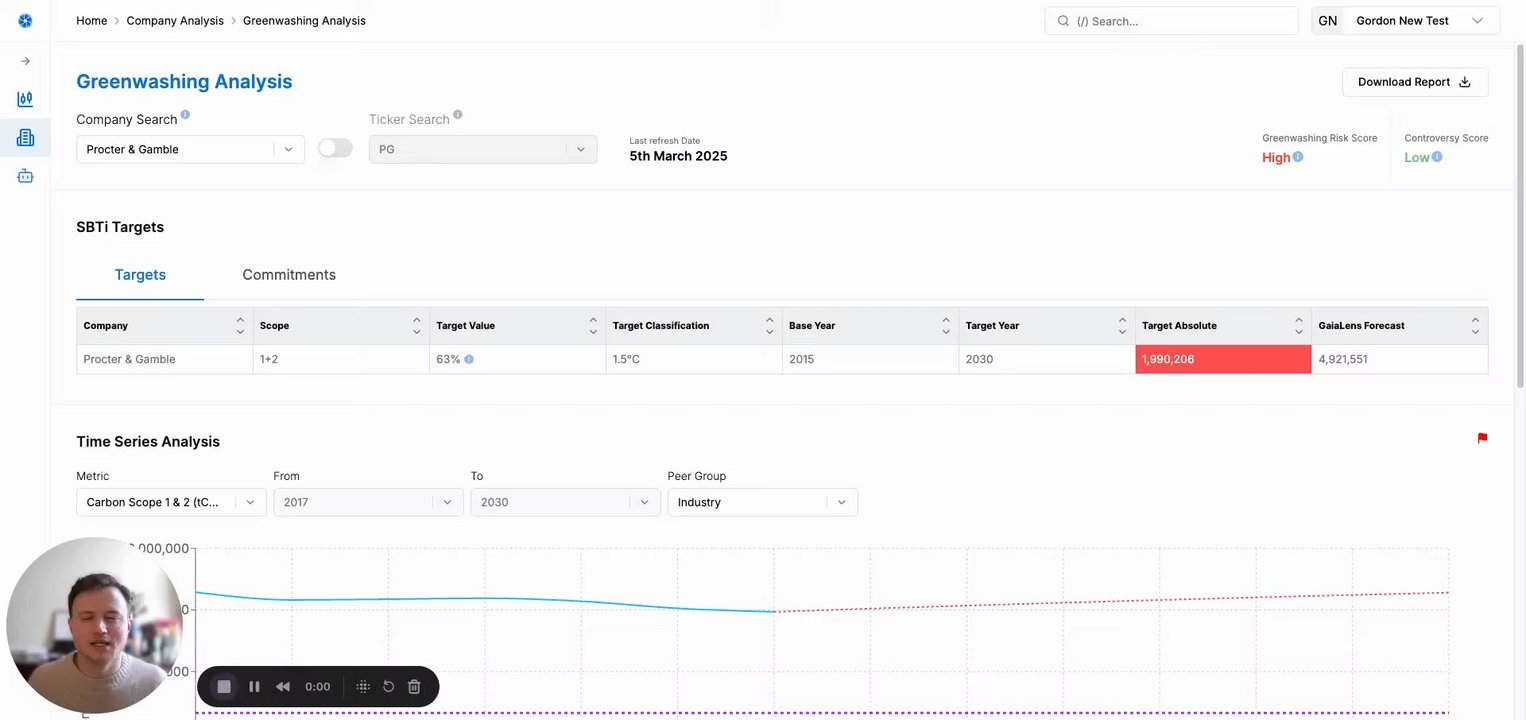Image resolution: width=1526 pixels, height=720 pixels.
Task: Click the page vertical scrollbar
Action: [x=1520, y=215]
